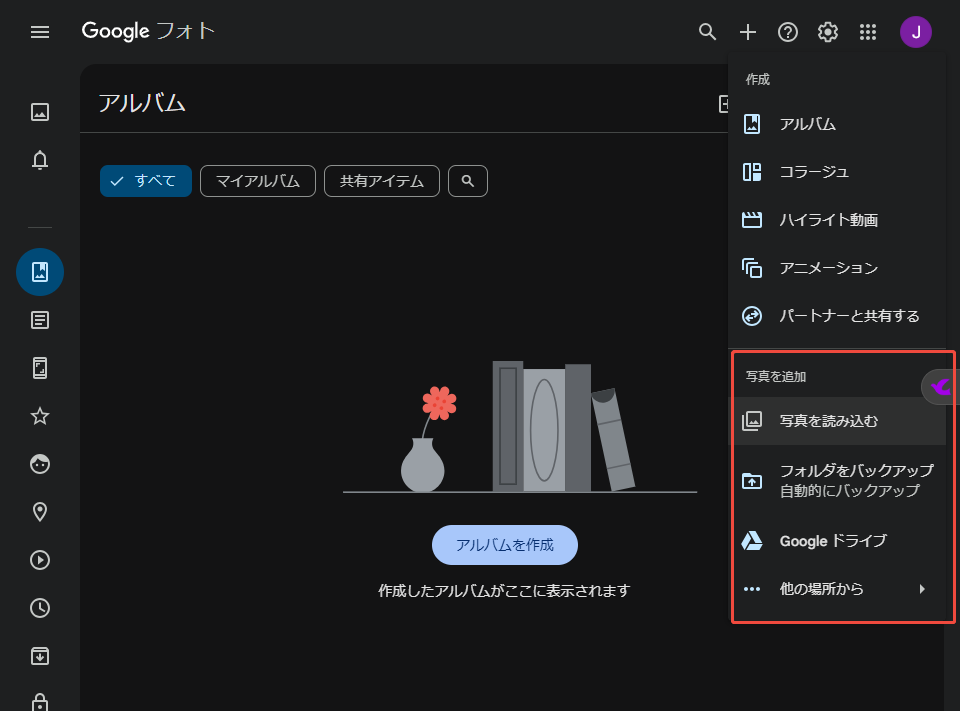Click the small search chip beside 共有アイテム

coord(467,181)
